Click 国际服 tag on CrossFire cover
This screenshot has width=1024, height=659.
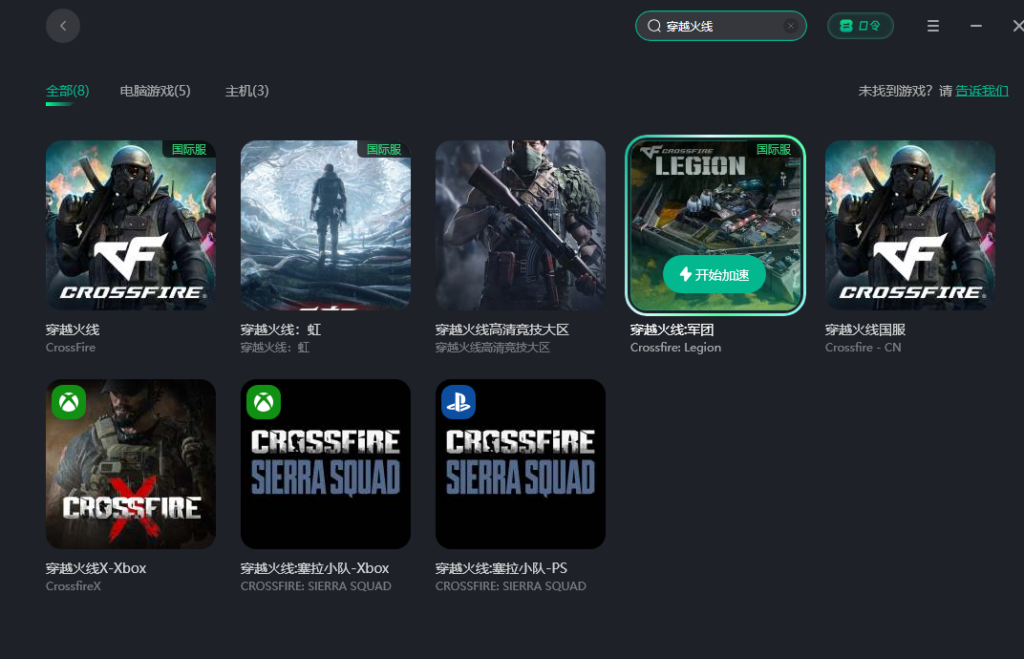tap(189, 149)
